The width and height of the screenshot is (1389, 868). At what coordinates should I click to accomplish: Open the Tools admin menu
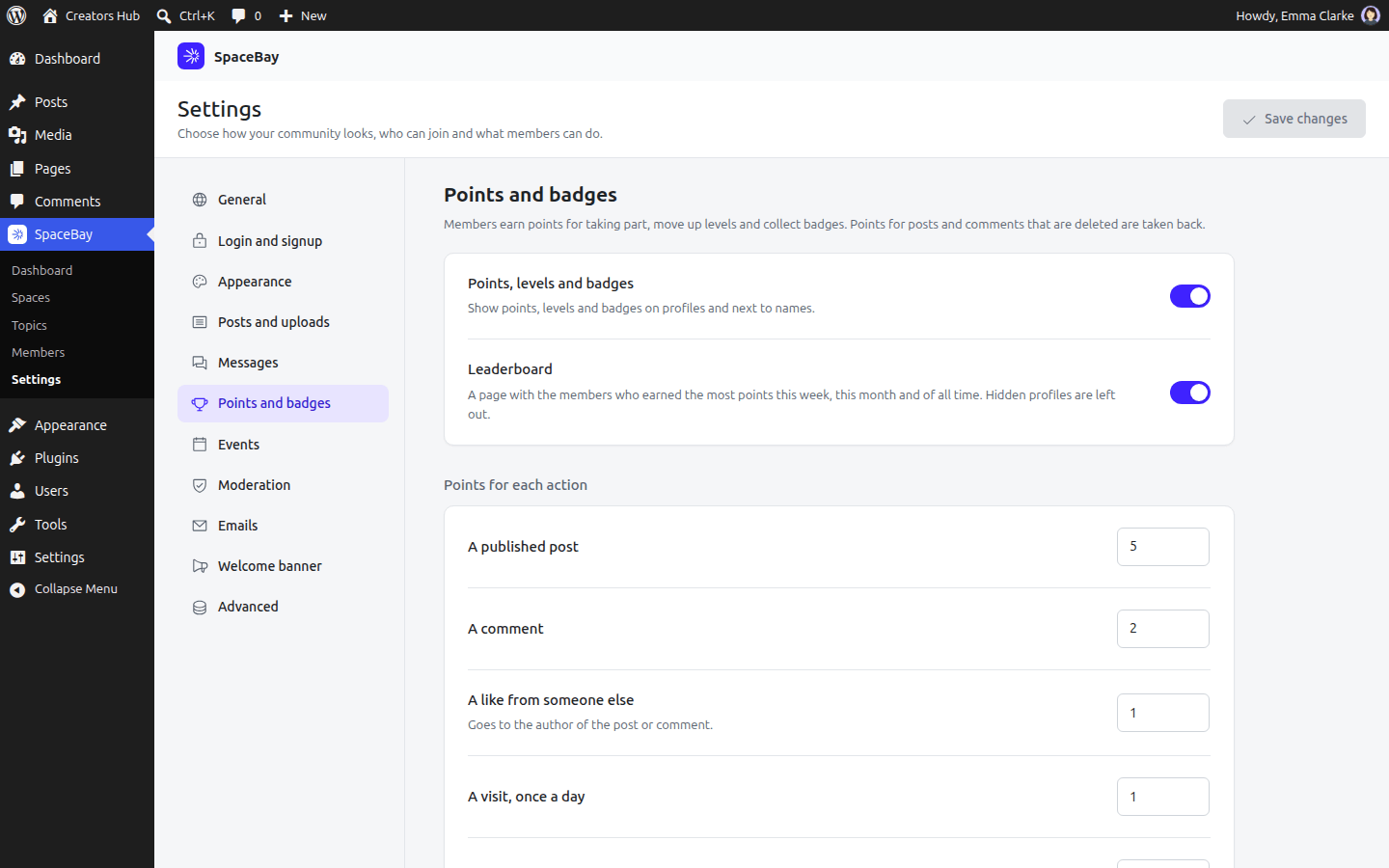[77, 525]
